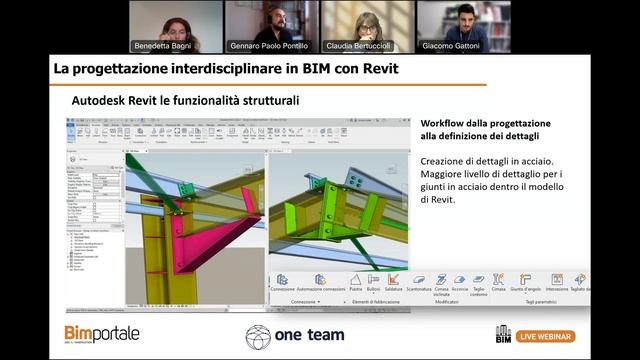Click the ViewCube in the right 3D view
Screen dimensions: 640x360
tap(391, 169)
